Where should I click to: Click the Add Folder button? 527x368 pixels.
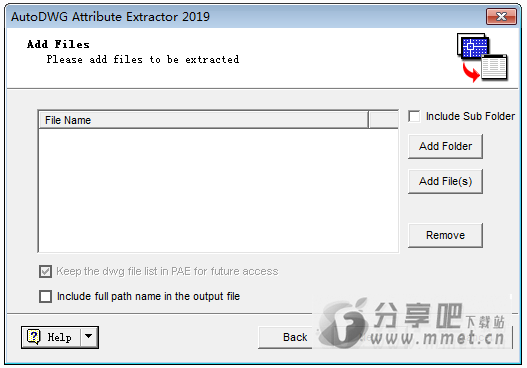coord(445,146)
